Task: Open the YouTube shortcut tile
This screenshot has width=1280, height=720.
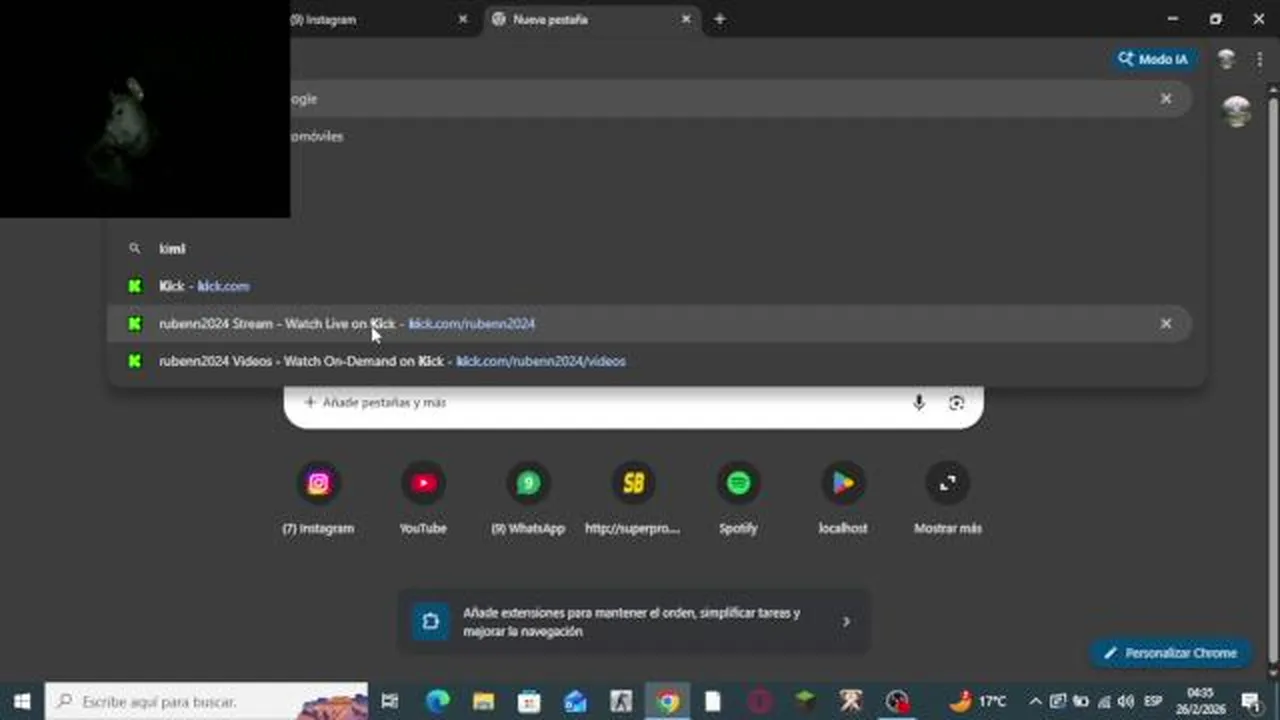Action: click(423, 499)
